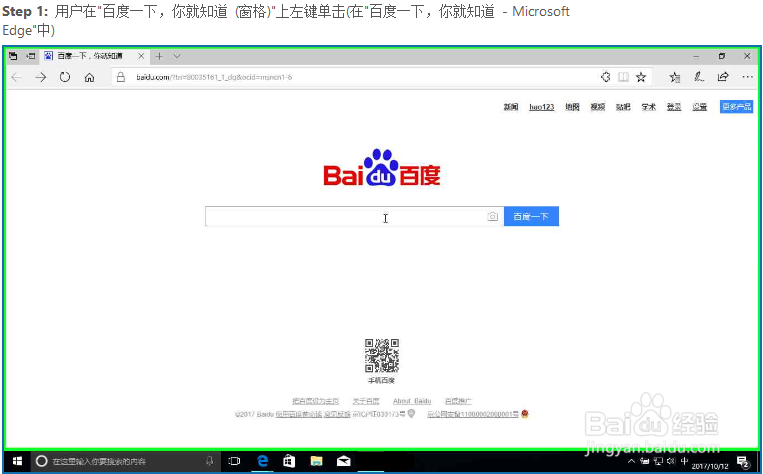Image resolution: width=763 pixels, height=474 pixels.
Task: Click the address bar showing baidu.com
Action: point(355,77)
